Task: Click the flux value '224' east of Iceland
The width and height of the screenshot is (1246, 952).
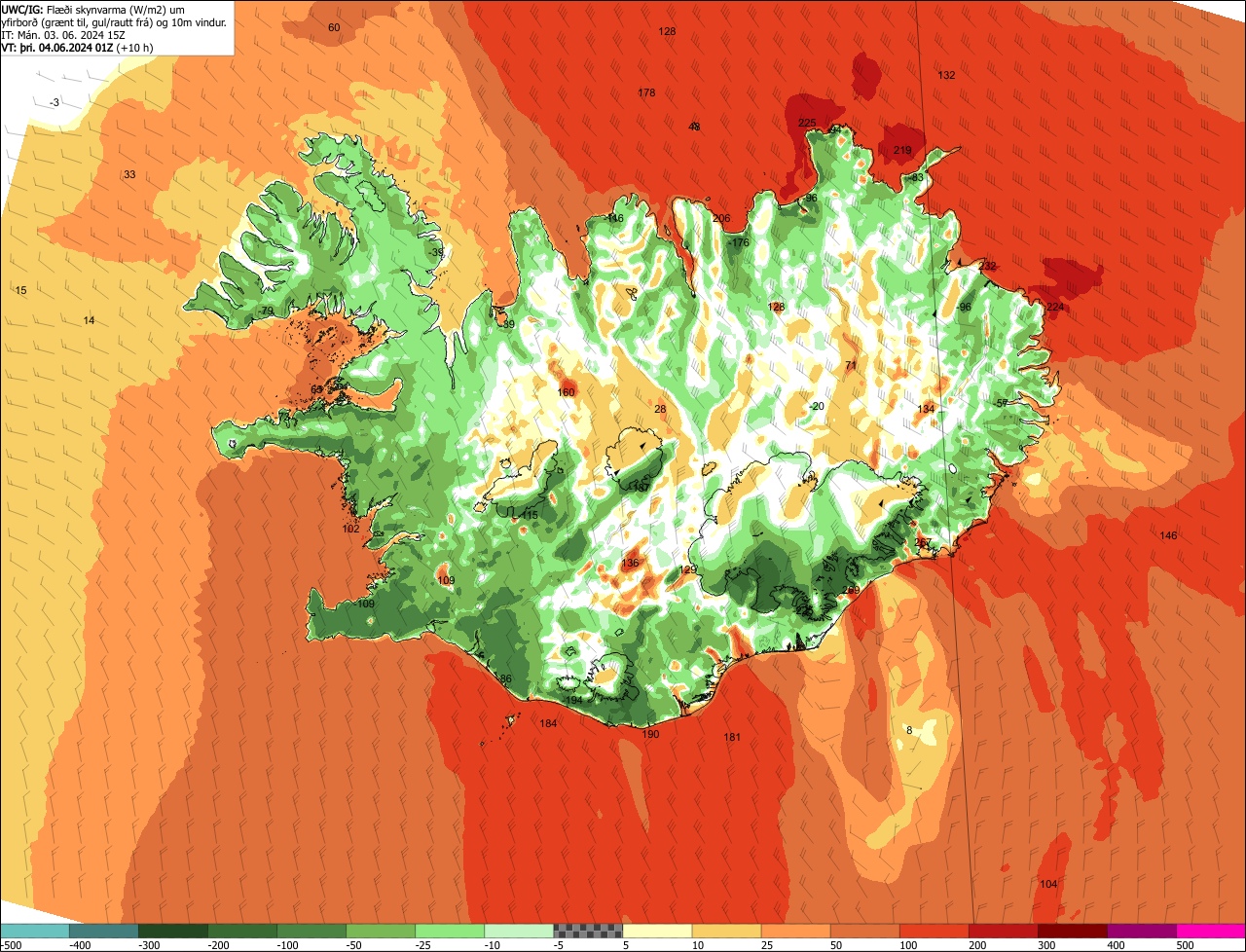Action: click(1056, 307)
